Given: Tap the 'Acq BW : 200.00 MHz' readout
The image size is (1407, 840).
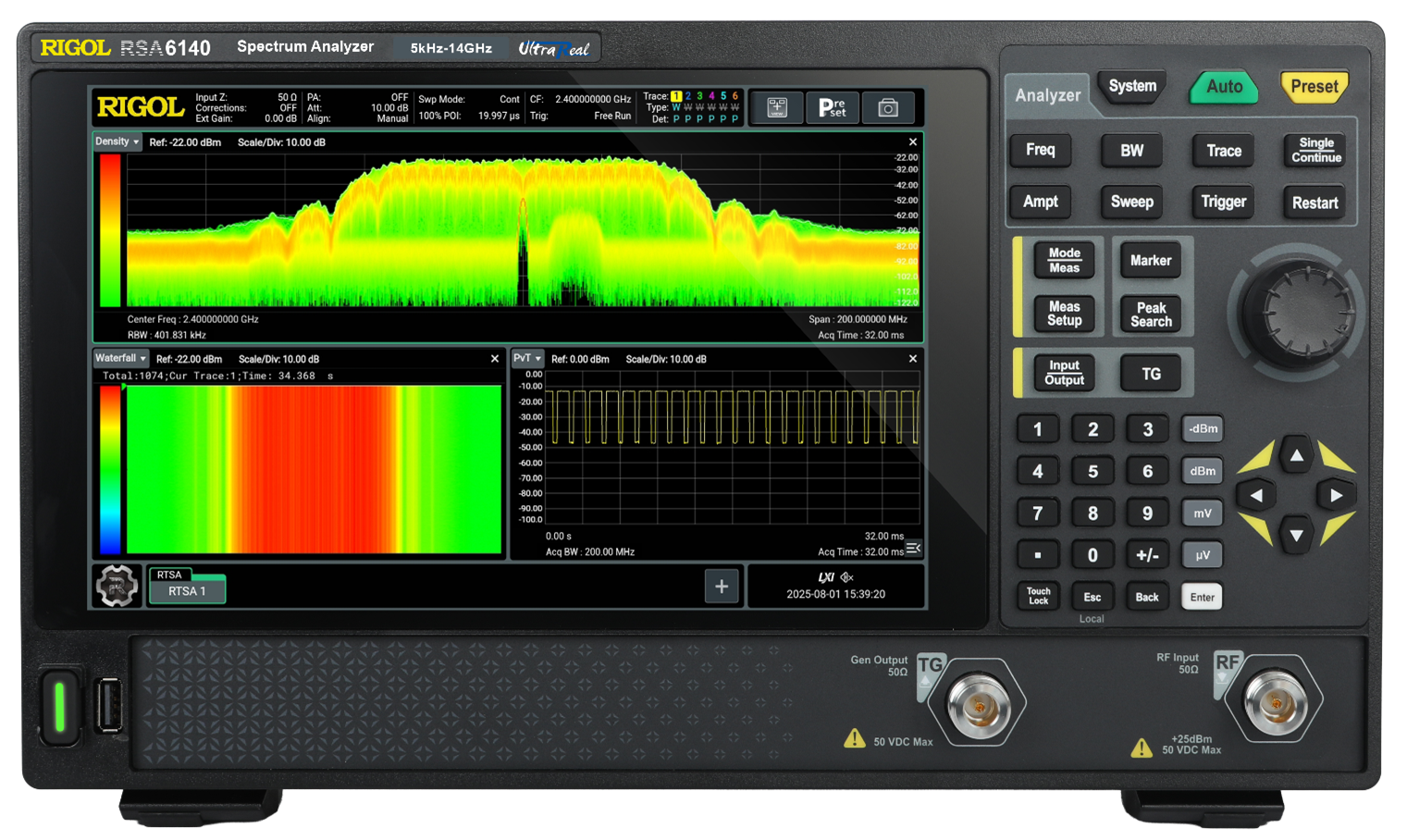Looking at the screenshot, I should pyautogui.click(x=590, y=552).
